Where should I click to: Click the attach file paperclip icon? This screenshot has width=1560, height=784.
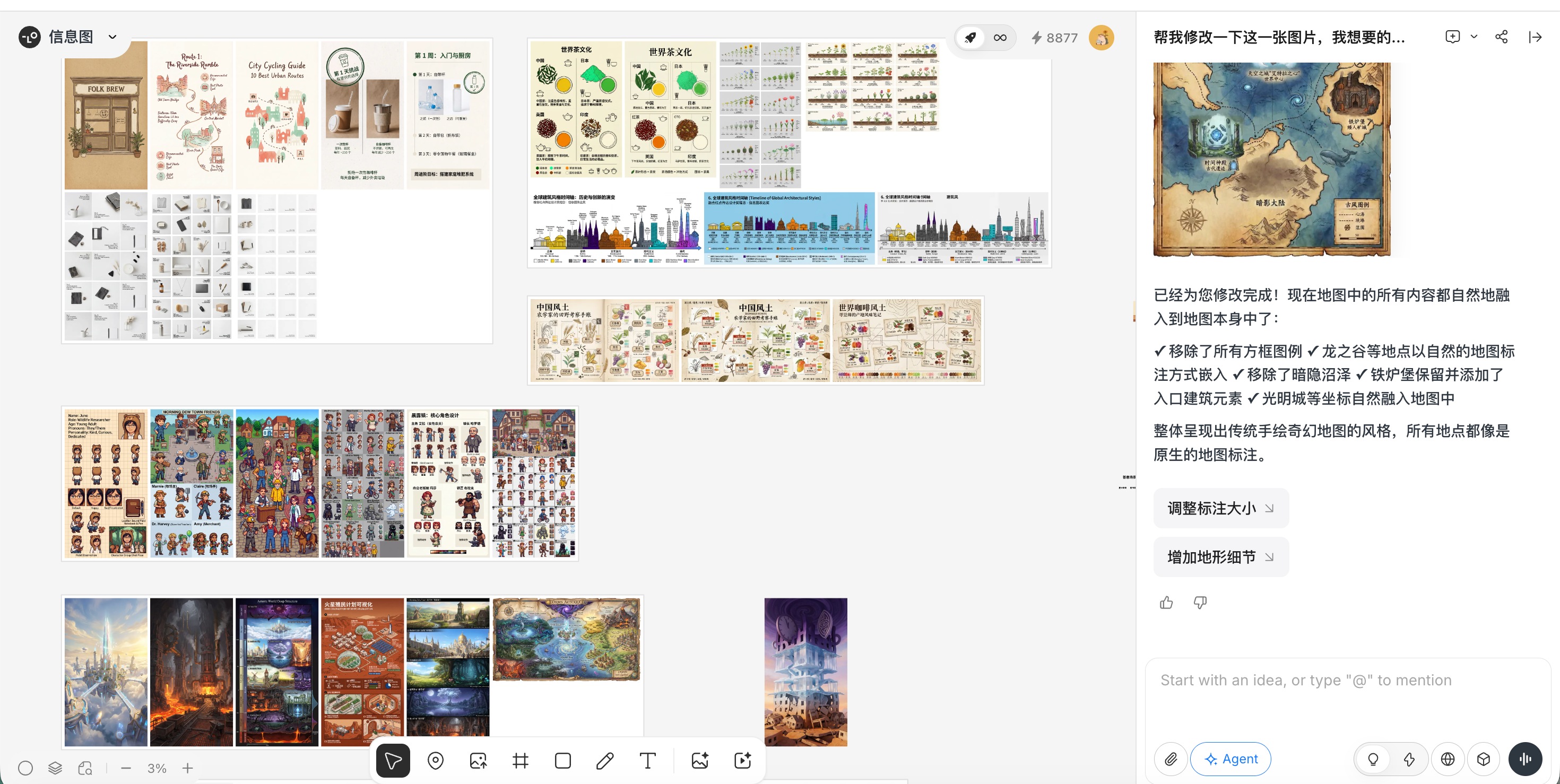coord(1171,759)
